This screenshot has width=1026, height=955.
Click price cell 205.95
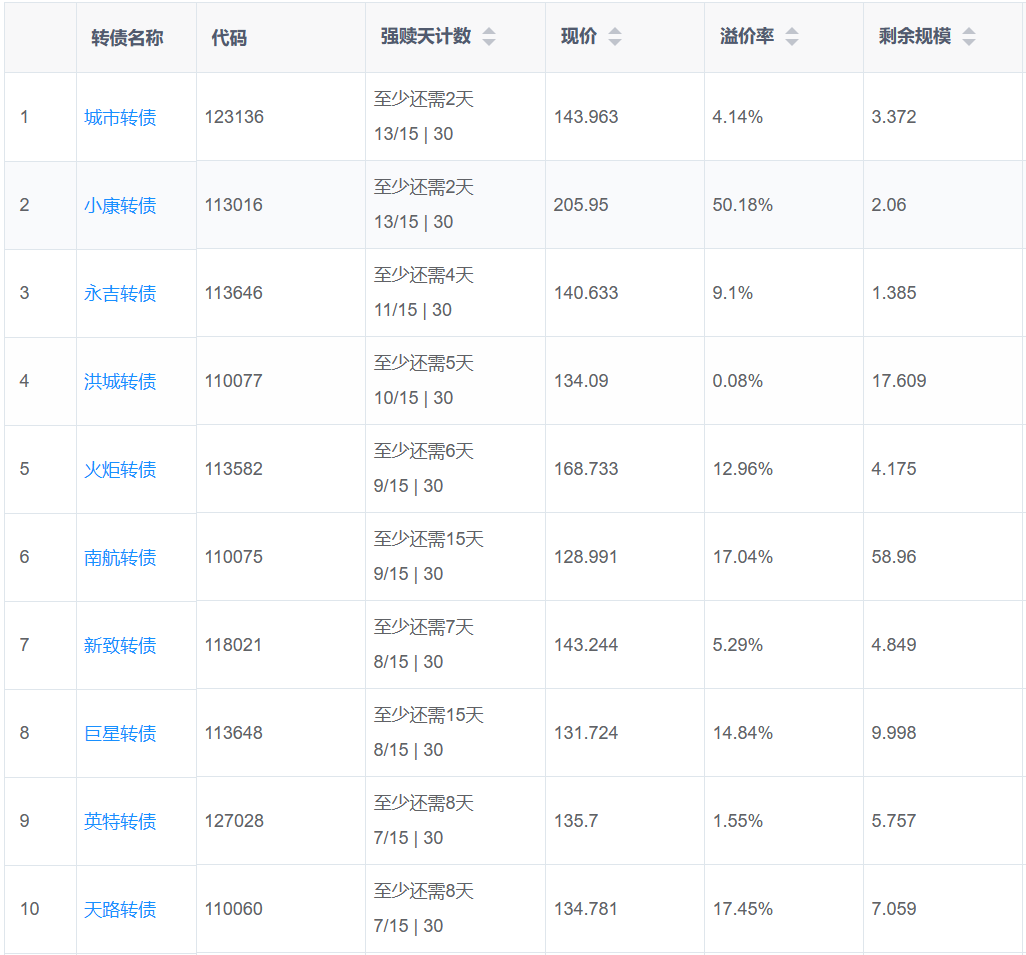[581, 205]
